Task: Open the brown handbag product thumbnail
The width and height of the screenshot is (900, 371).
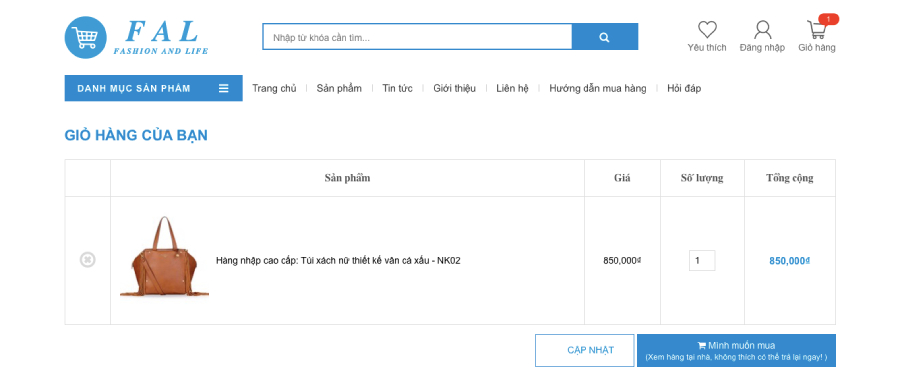Action: pyautogui.click(x=164, y=256)
